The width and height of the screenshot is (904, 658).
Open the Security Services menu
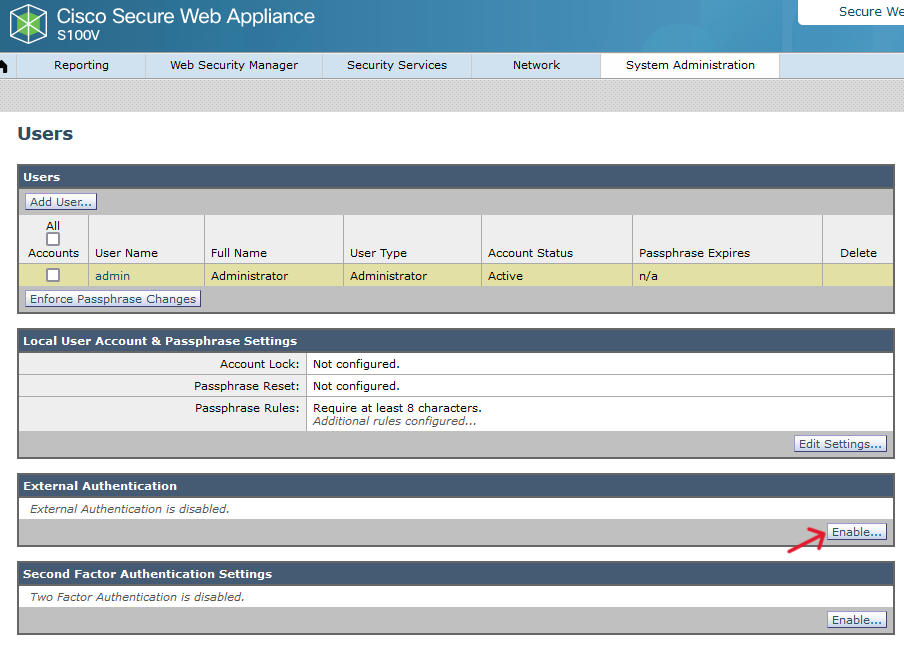point(397,65)
